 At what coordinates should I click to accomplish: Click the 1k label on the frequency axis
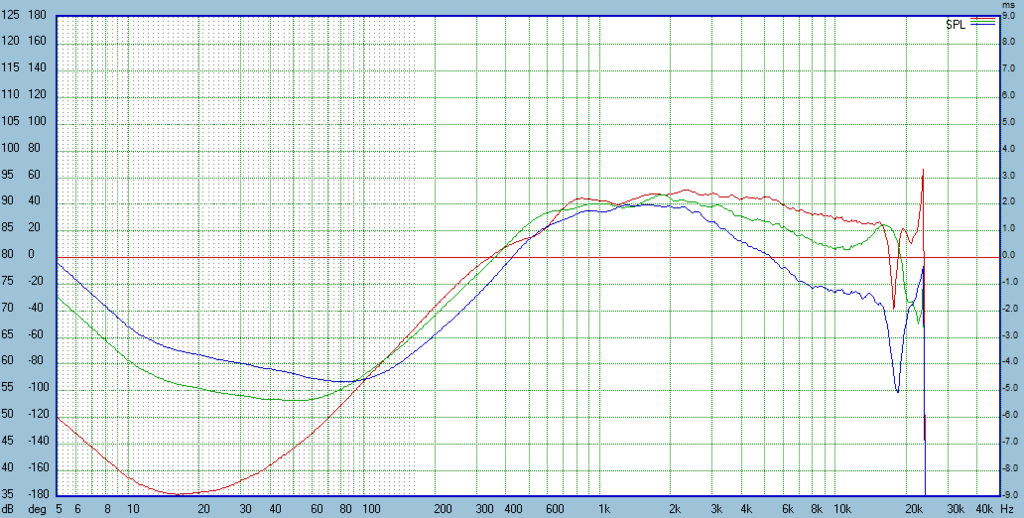(x=605, y=509)
